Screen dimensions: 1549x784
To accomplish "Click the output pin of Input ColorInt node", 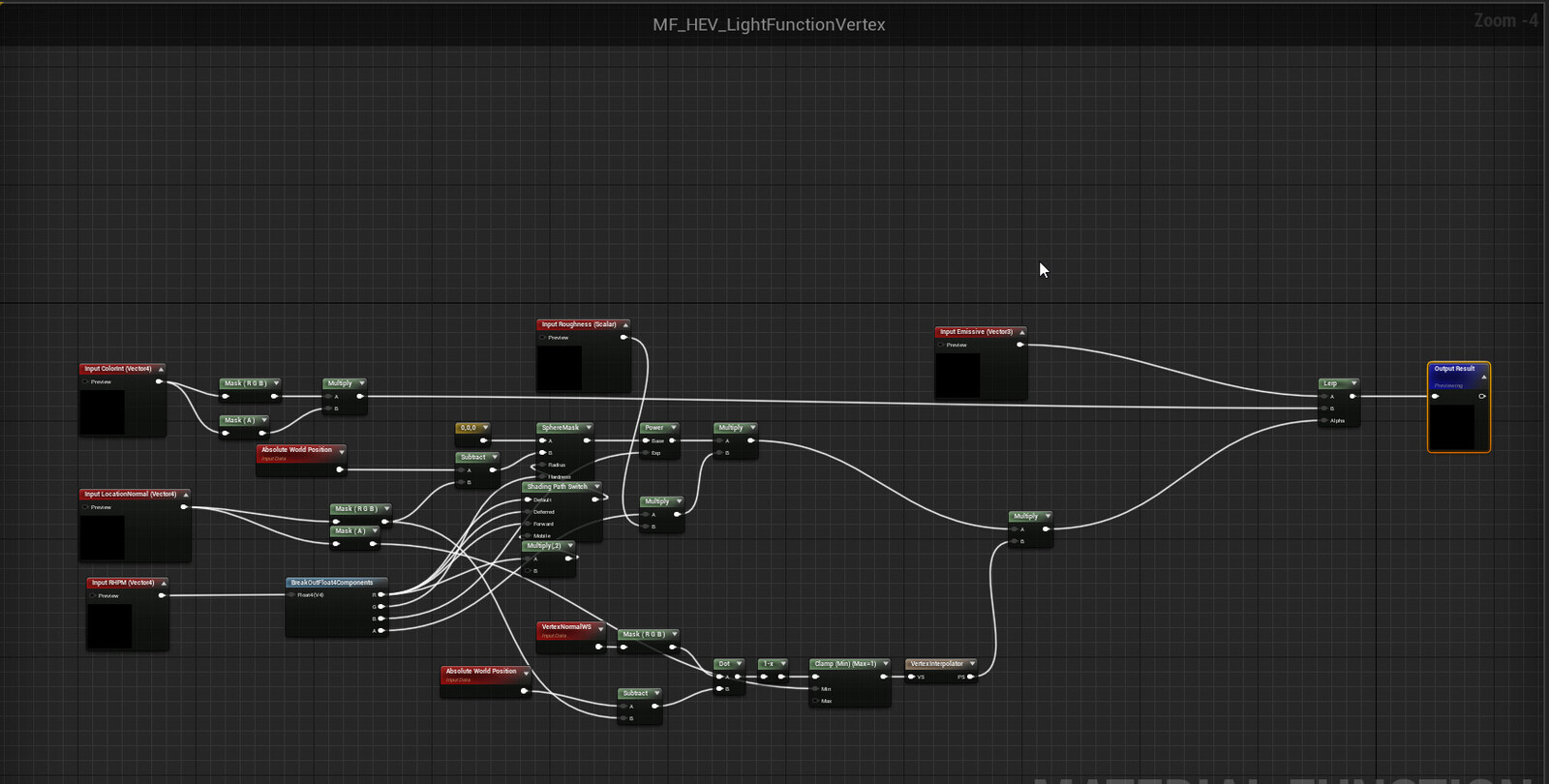I will pyautogui.click(x=160, y=381).
